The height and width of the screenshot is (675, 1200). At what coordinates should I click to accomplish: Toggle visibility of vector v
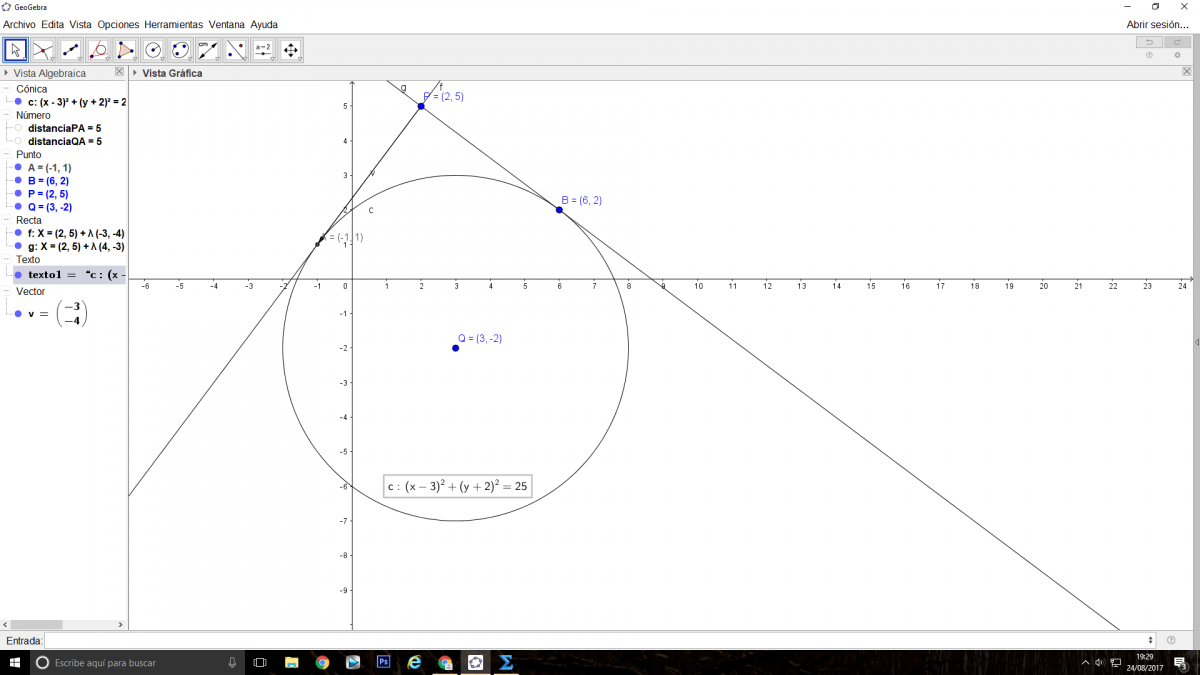click(18, 314)
